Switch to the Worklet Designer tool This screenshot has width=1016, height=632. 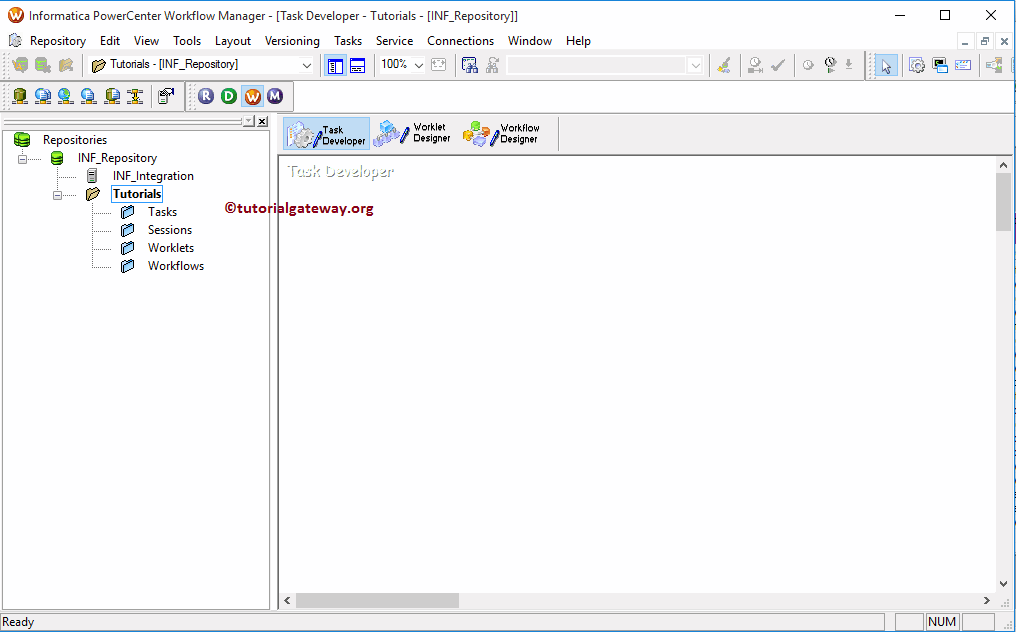pos(412,134)
